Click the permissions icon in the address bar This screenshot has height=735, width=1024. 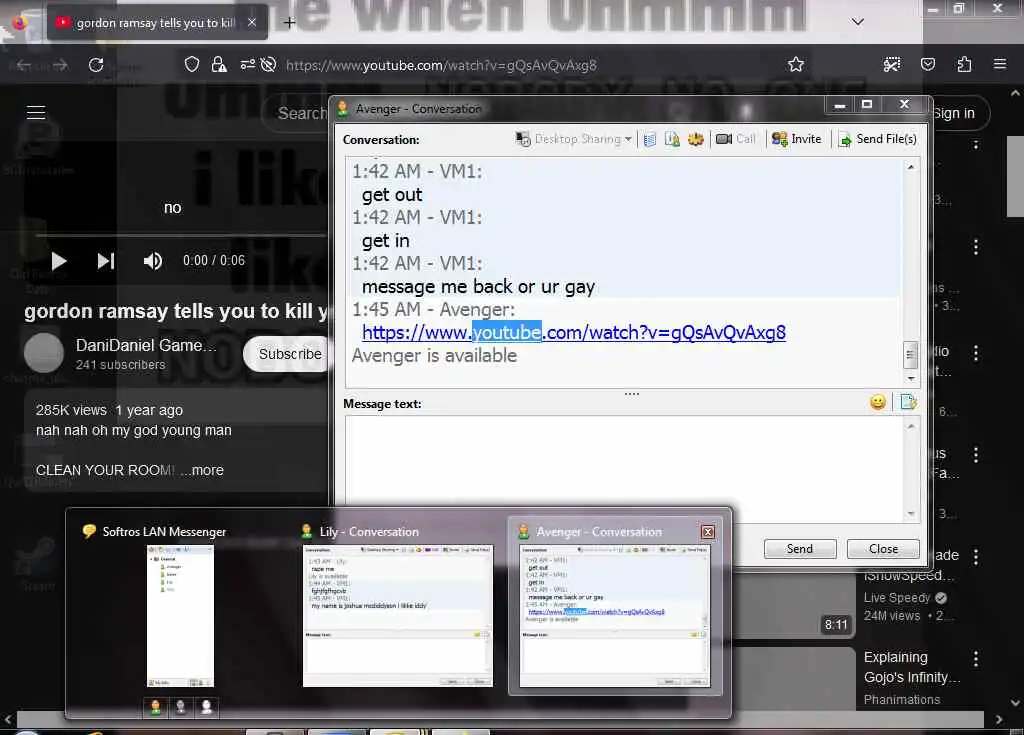pyautogui.click(x=247, y=65)
